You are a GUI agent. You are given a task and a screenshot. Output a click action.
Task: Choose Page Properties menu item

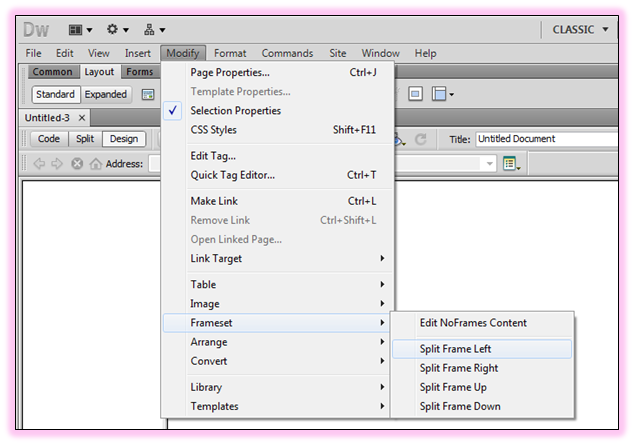click(x=278, y=72)
